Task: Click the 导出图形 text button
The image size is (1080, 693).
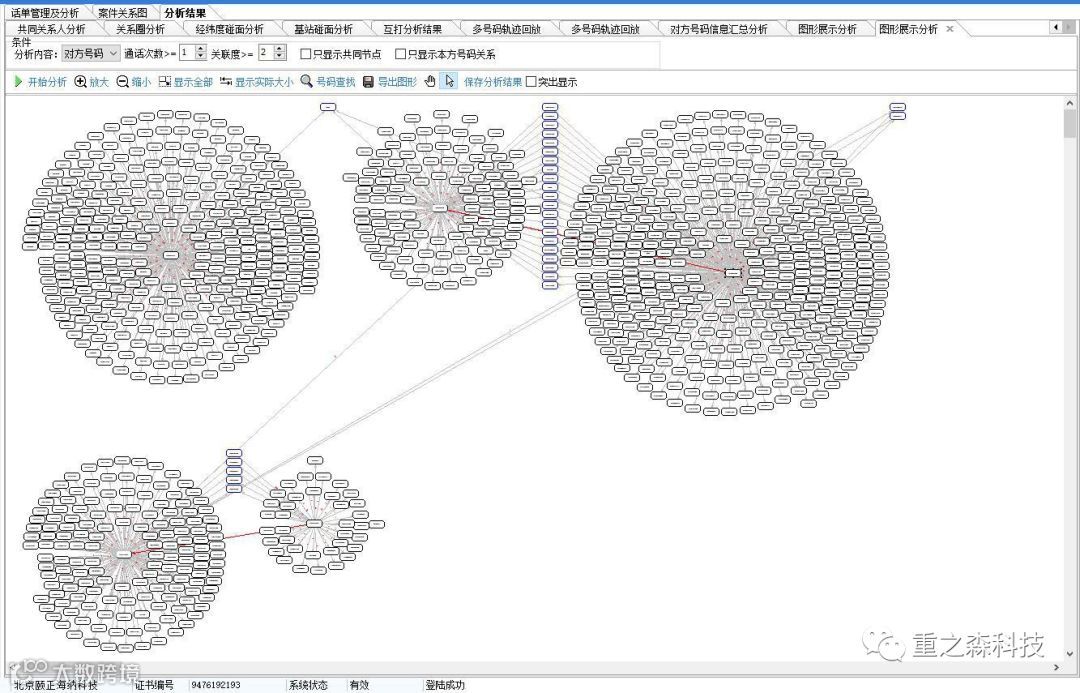Action: coord(397,82)
